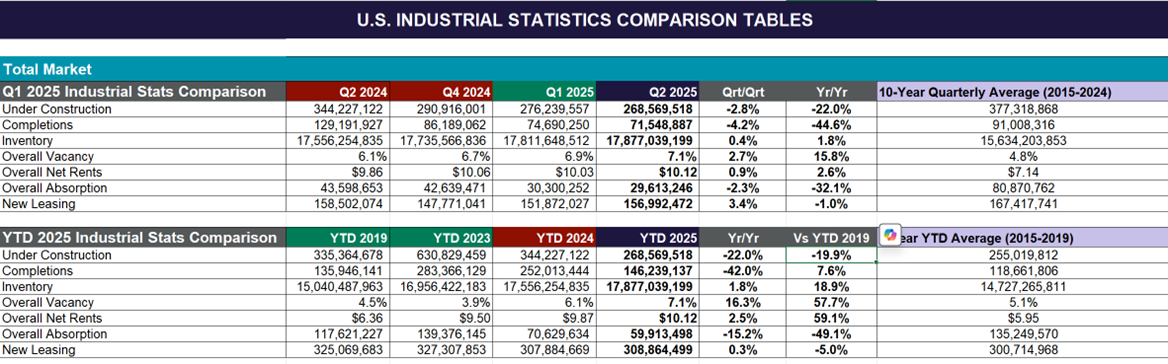
Task: Click the -2.8% Qrt/Qrt cell
Action: click(x=743, y=109)
